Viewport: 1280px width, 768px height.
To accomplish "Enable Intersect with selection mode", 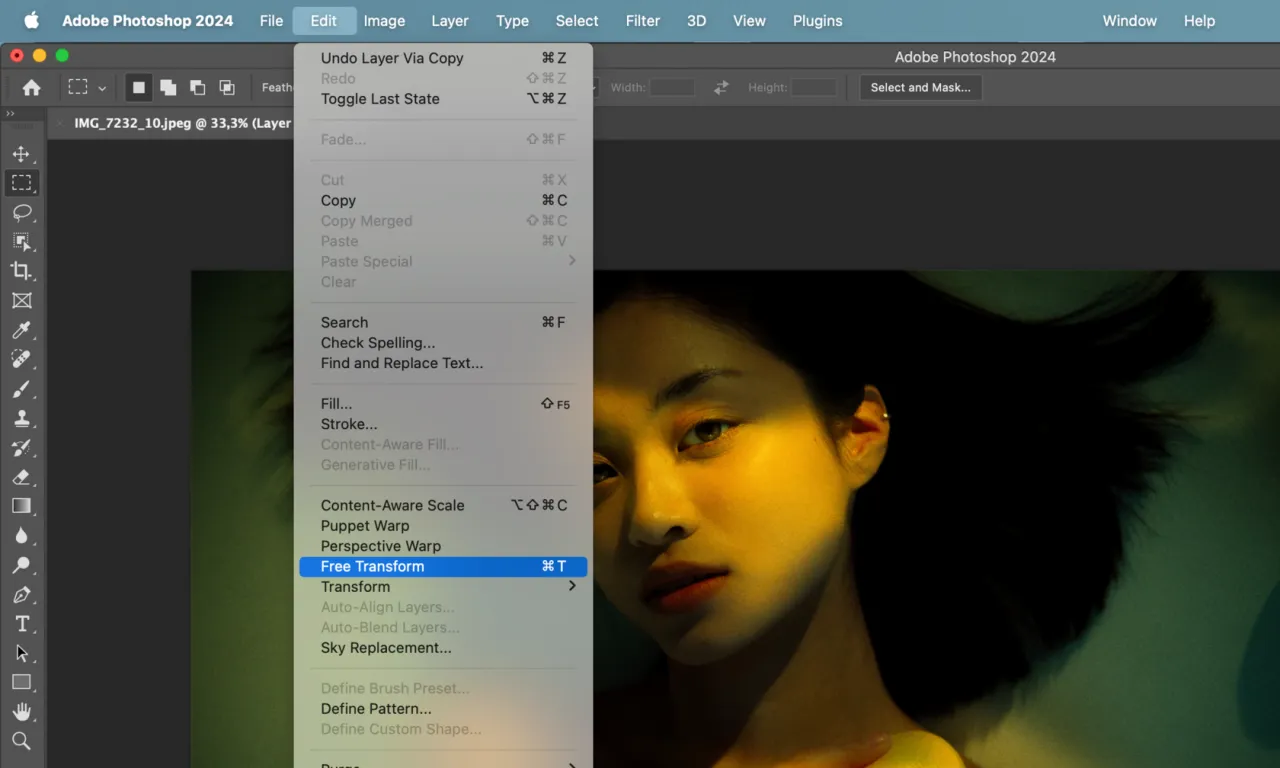I will tap(227, 88).
